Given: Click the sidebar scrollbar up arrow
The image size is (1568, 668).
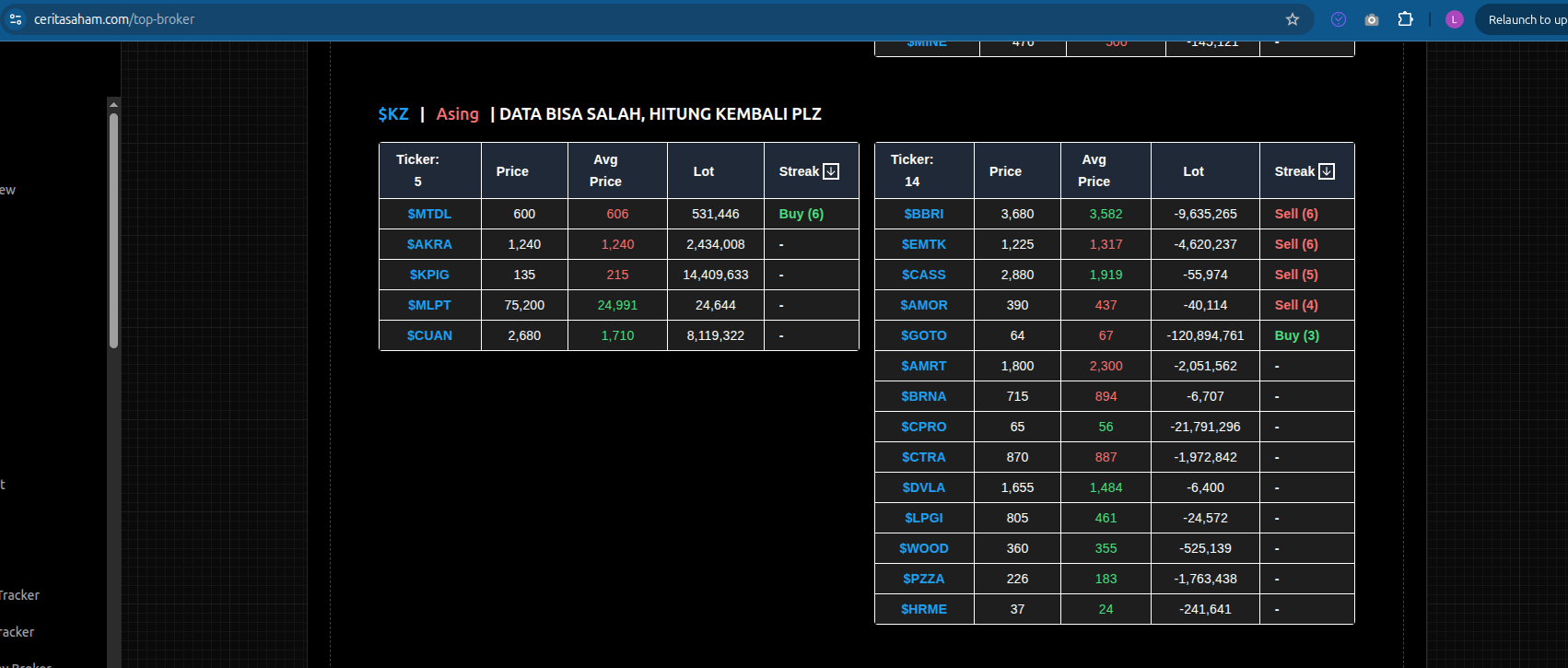Looking at the screenshot, I should (x=113, y=103).
